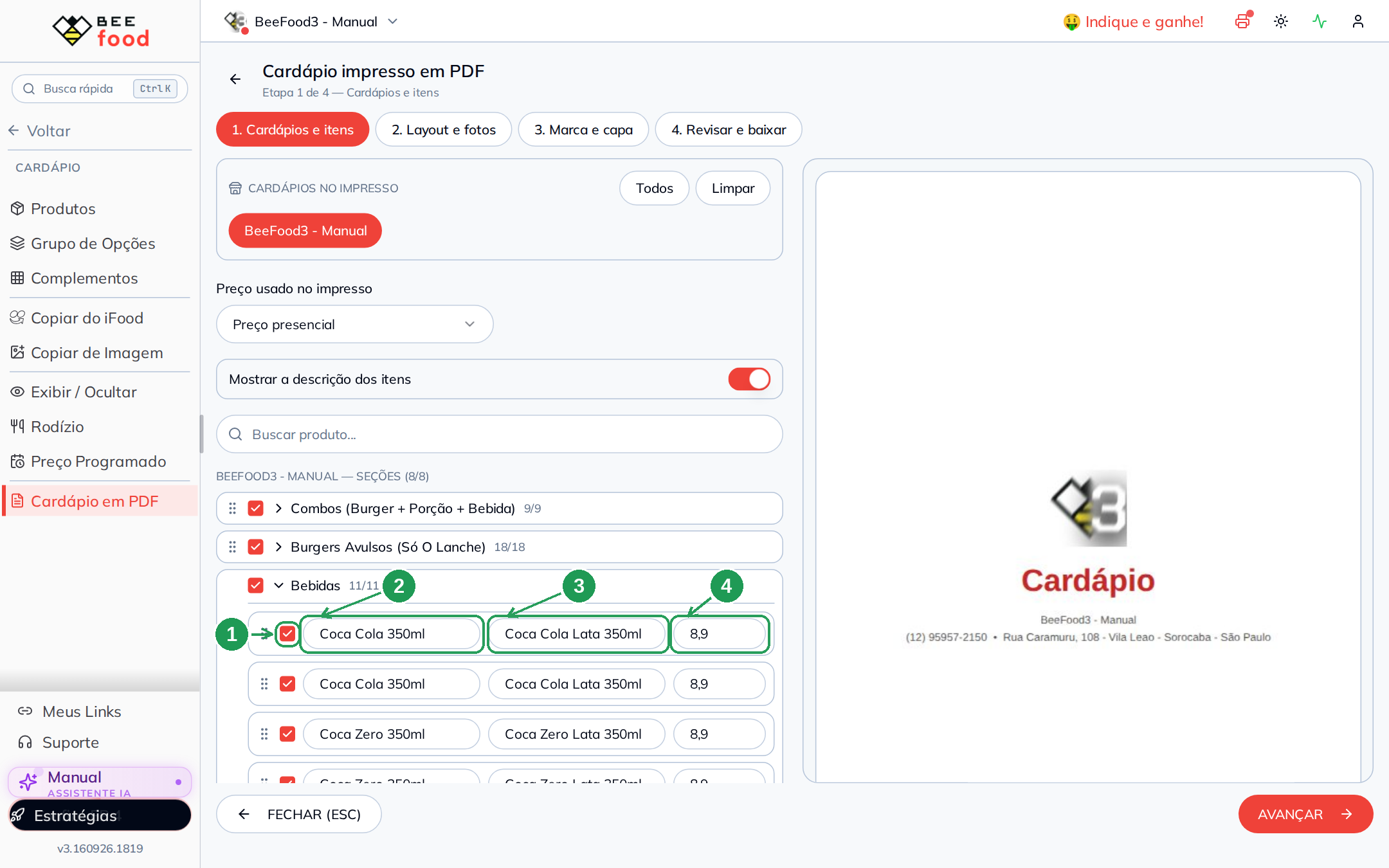Click the Voltar link in the sidebar
This screenshot has height=868, width=1389.
pyautogui.click(x=40, y=131)
